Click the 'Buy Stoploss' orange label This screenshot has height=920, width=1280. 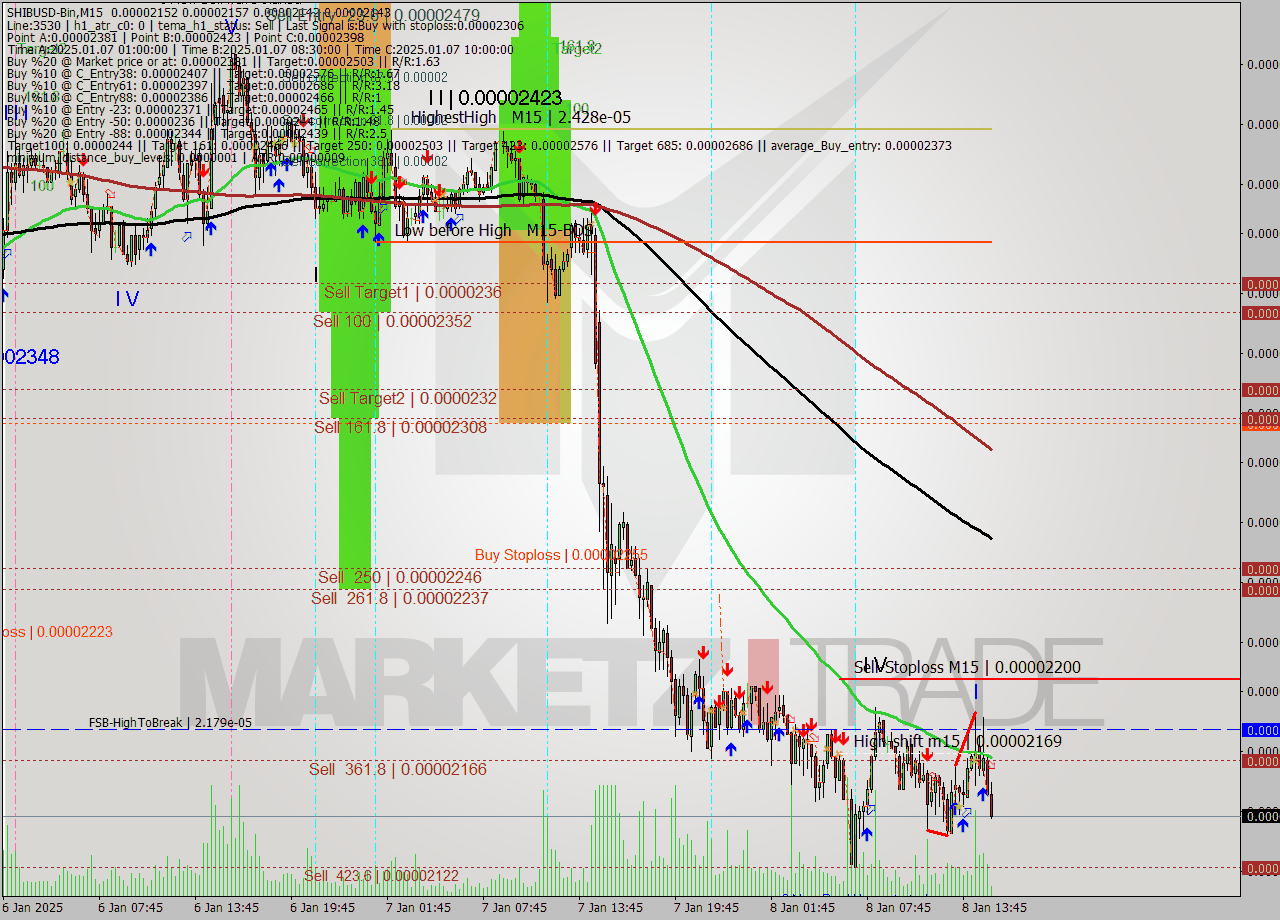point(561,554)
